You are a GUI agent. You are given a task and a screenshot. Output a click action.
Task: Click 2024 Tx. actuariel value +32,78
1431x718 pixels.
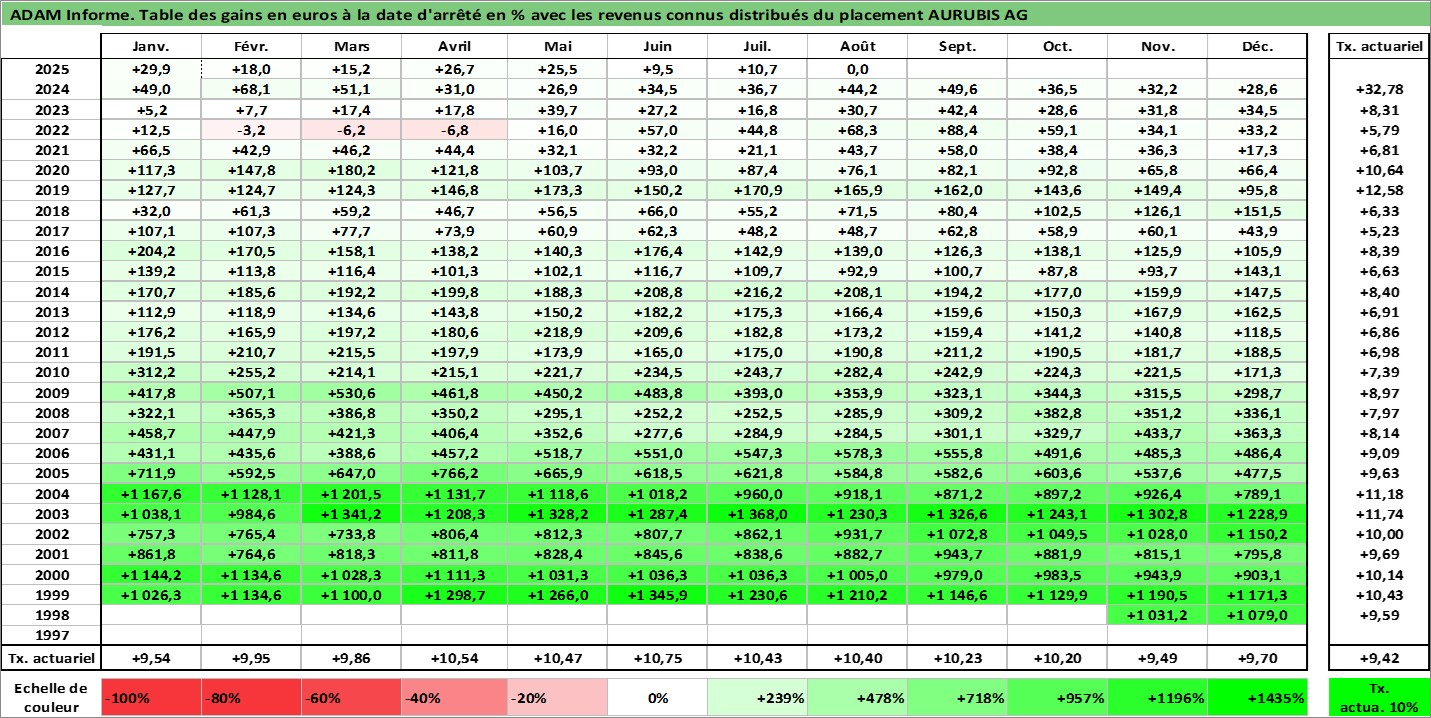click(x=1378, y=90)
